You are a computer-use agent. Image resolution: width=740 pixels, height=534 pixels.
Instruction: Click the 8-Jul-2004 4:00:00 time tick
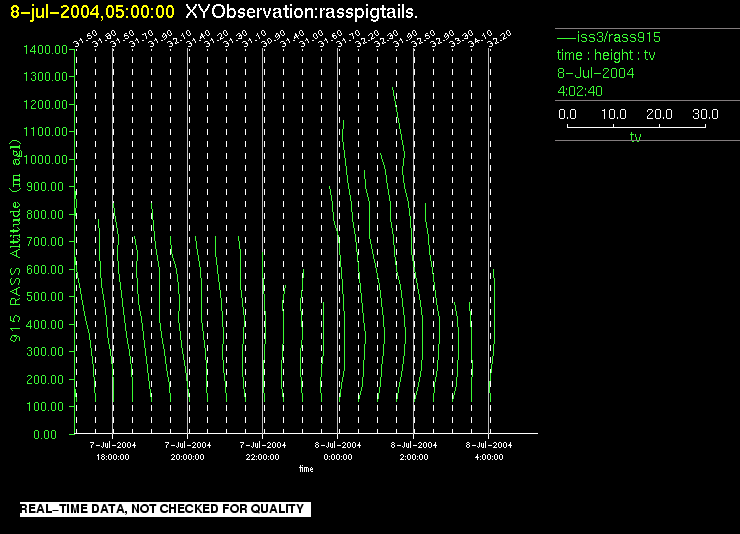488,450
